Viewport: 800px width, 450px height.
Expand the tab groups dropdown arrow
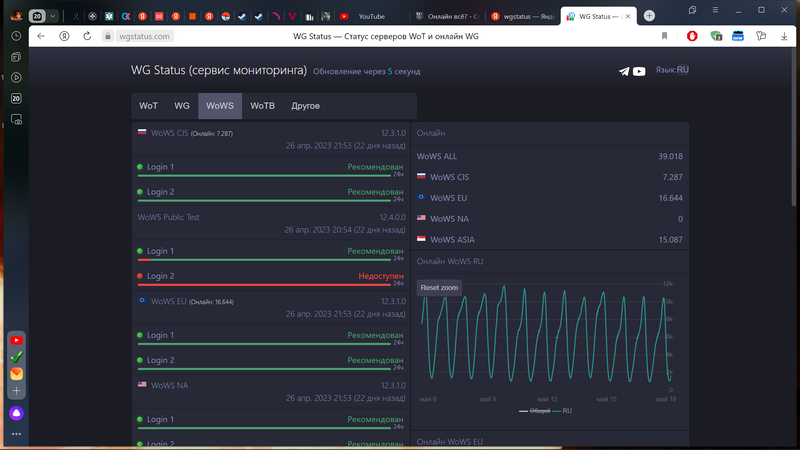(x=53, y=16)
